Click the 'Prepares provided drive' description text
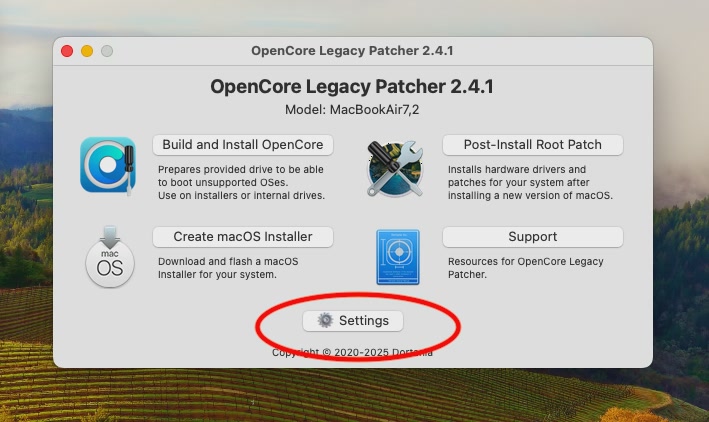Image resolution: width=709 pixels, height=422 pixels. [241, 182]
